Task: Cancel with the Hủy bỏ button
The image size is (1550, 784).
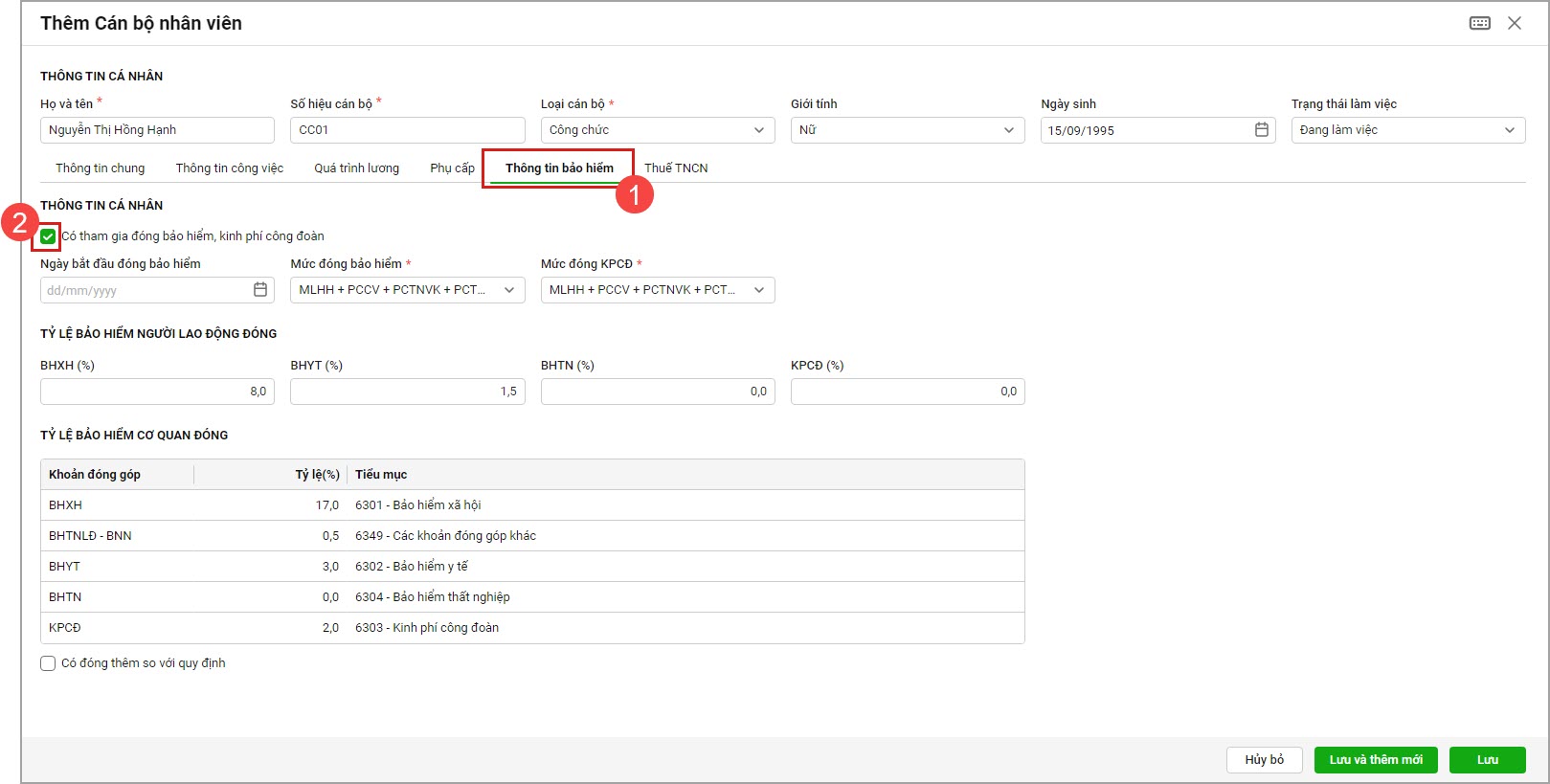Action: tap(1264, 760)
